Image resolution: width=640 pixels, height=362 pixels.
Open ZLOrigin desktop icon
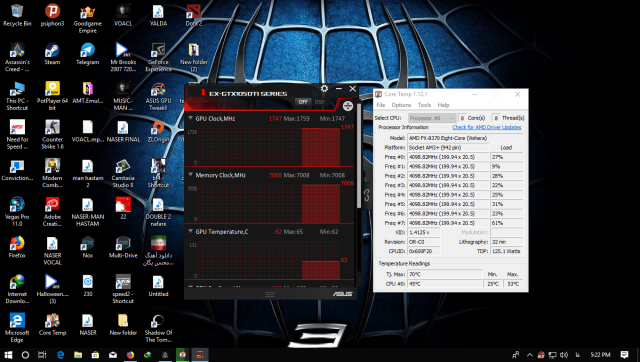coord(158,131)
